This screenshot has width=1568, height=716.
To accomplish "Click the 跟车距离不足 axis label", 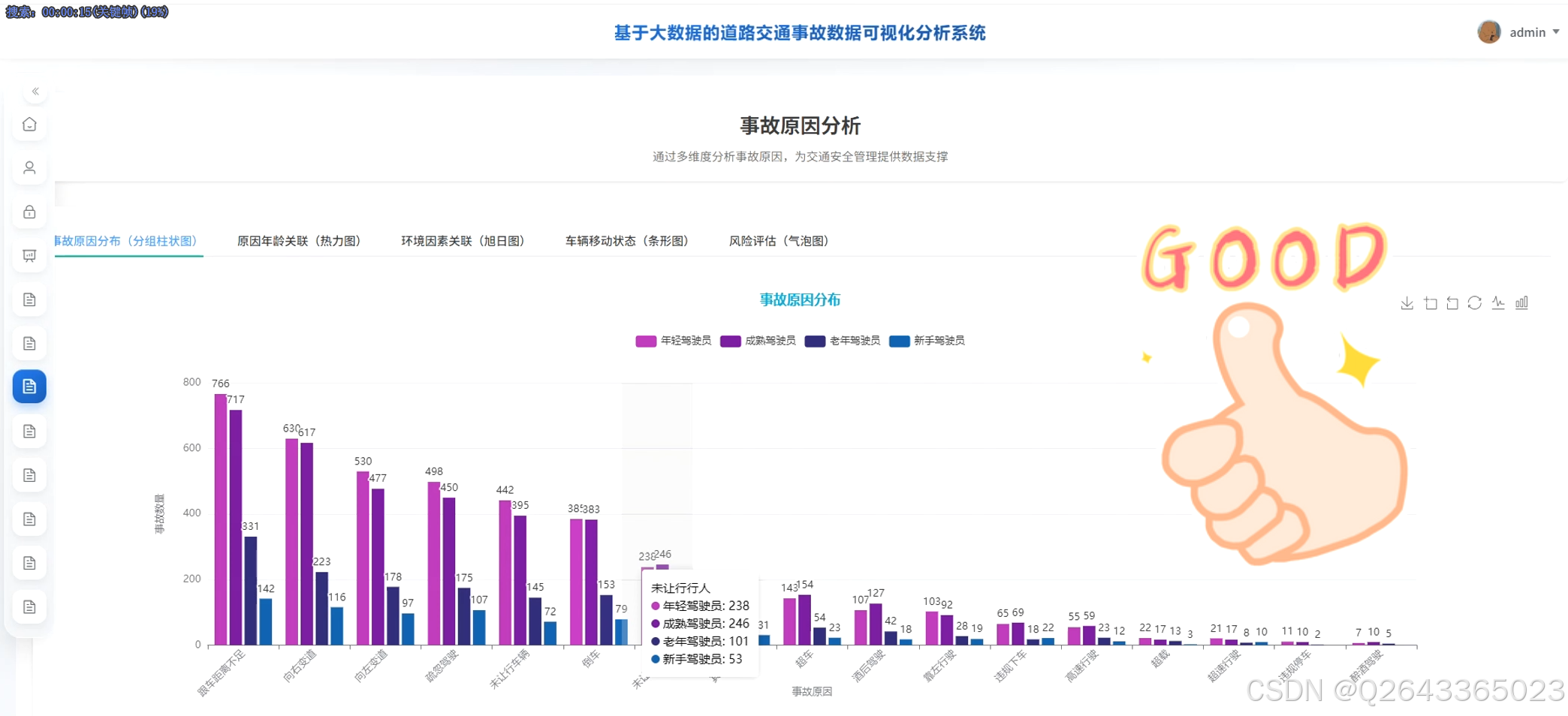I will (x=222, y=673).
